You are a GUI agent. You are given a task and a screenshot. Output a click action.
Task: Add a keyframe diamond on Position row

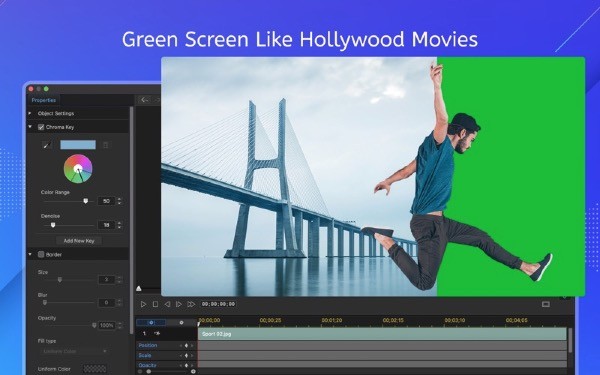[x=186, y=345]
